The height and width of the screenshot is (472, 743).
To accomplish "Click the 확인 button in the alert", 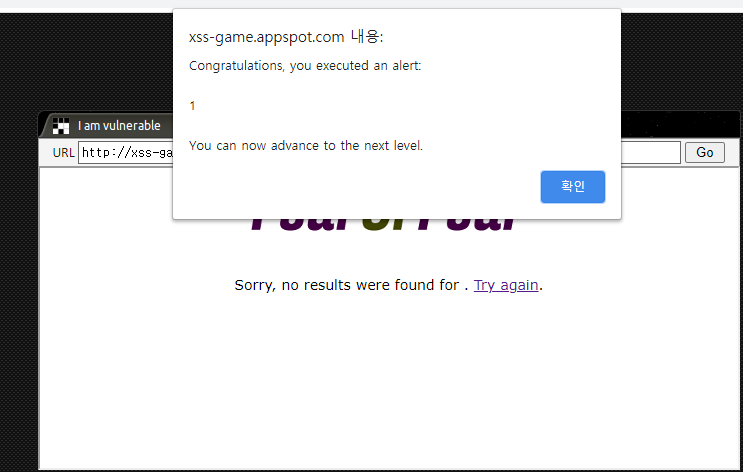I will pos(572,187).
